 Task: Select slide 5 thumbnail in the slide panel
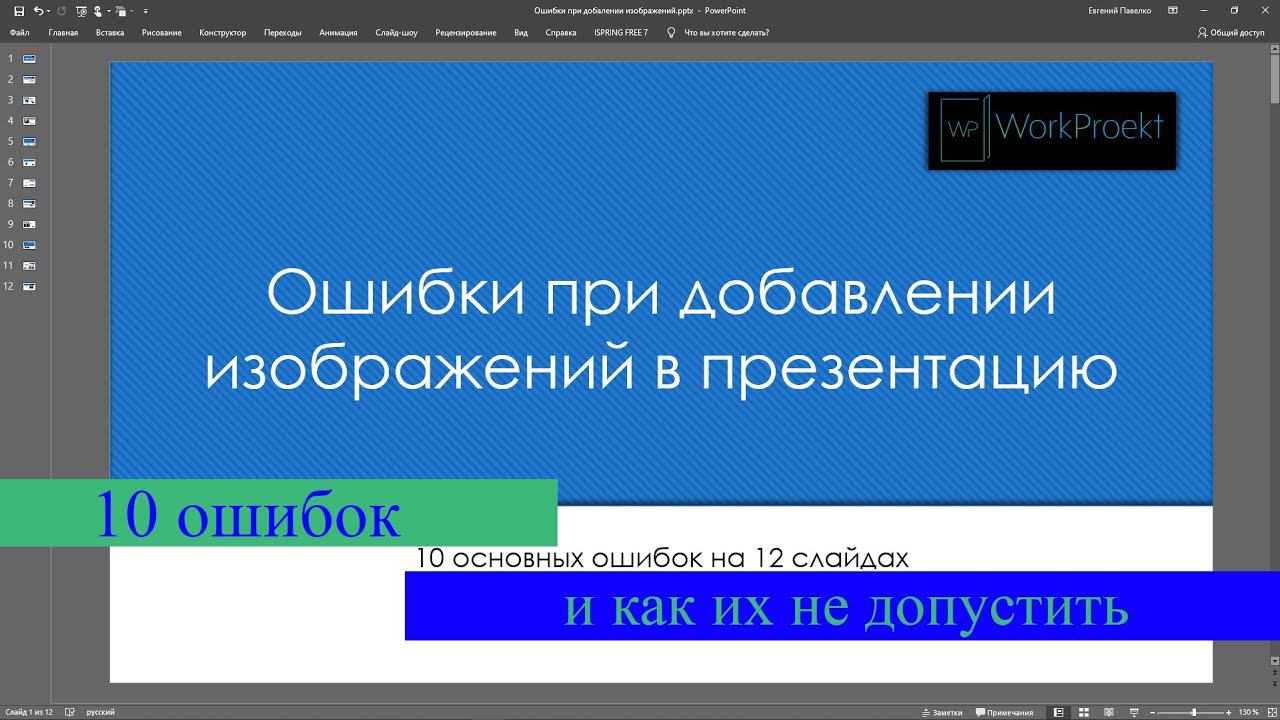pyautogui.click(x=29, y=141)
